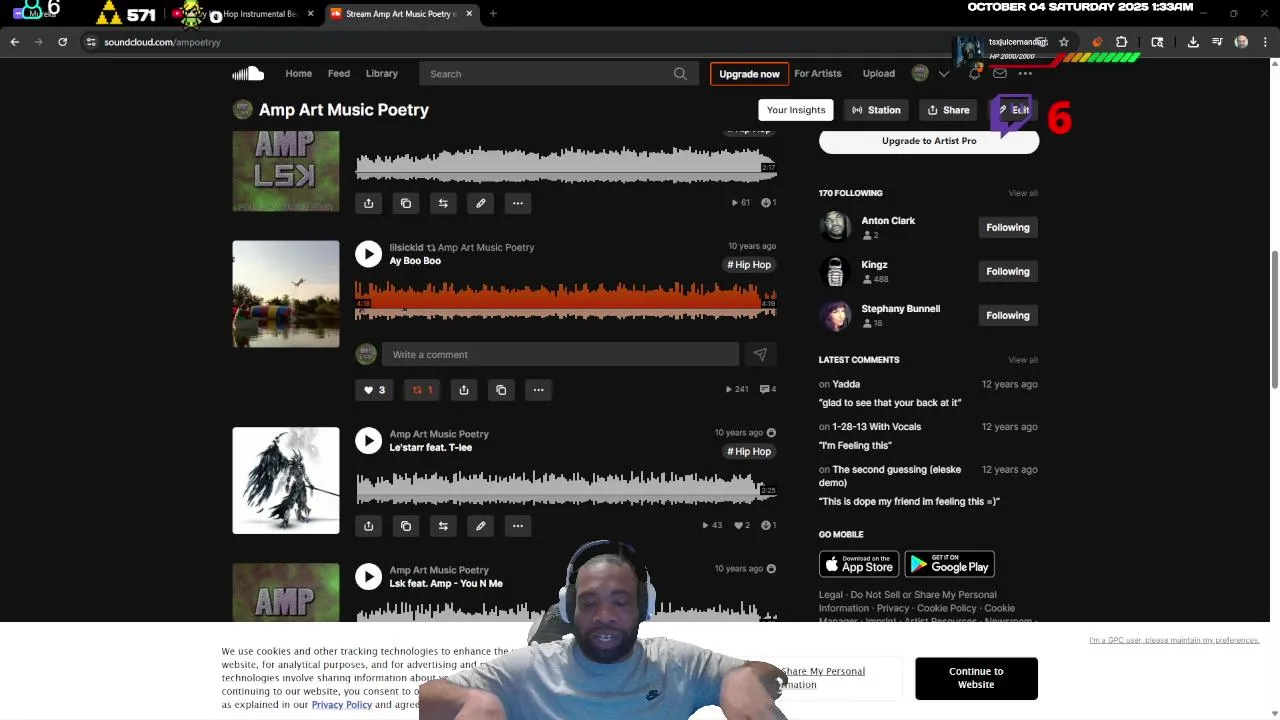
Task: Open the Ay Boo Boo cover artwork
Action: pos(286,294)
